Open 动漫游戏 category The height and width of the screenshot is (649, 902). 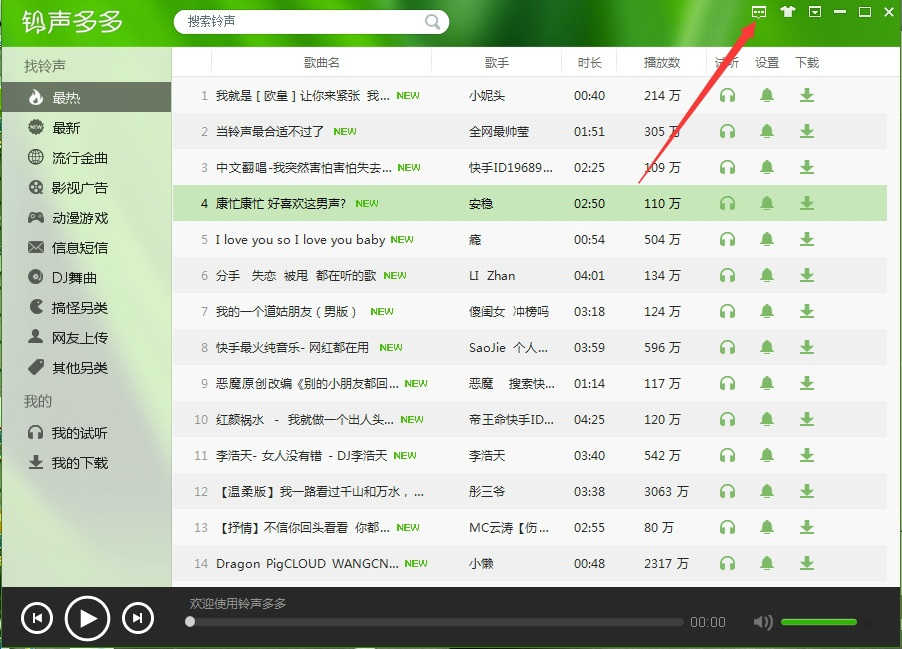click(86, 217)
